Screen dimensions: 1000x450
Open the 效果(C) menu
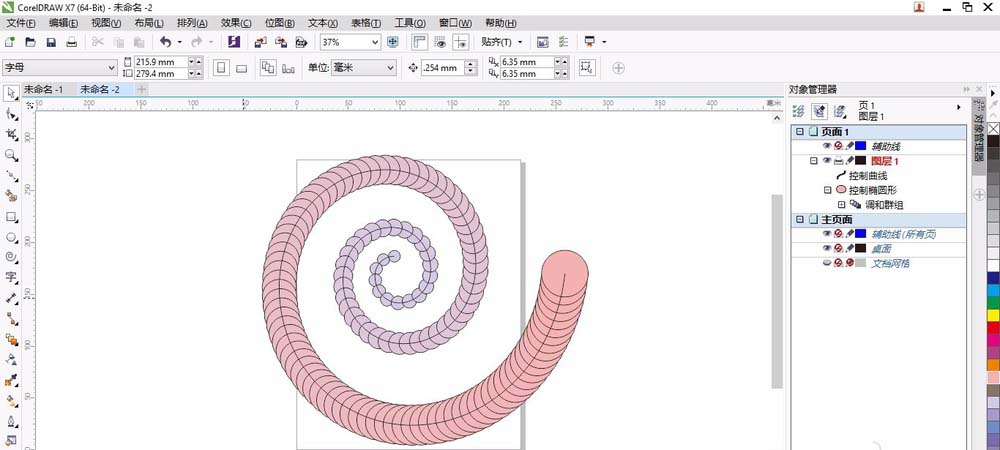click(x=236, y=23)
